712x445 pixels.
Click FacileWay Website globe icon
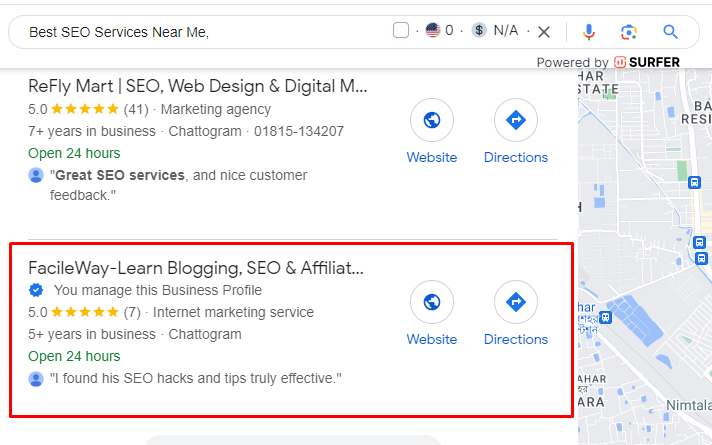[432, 302]
